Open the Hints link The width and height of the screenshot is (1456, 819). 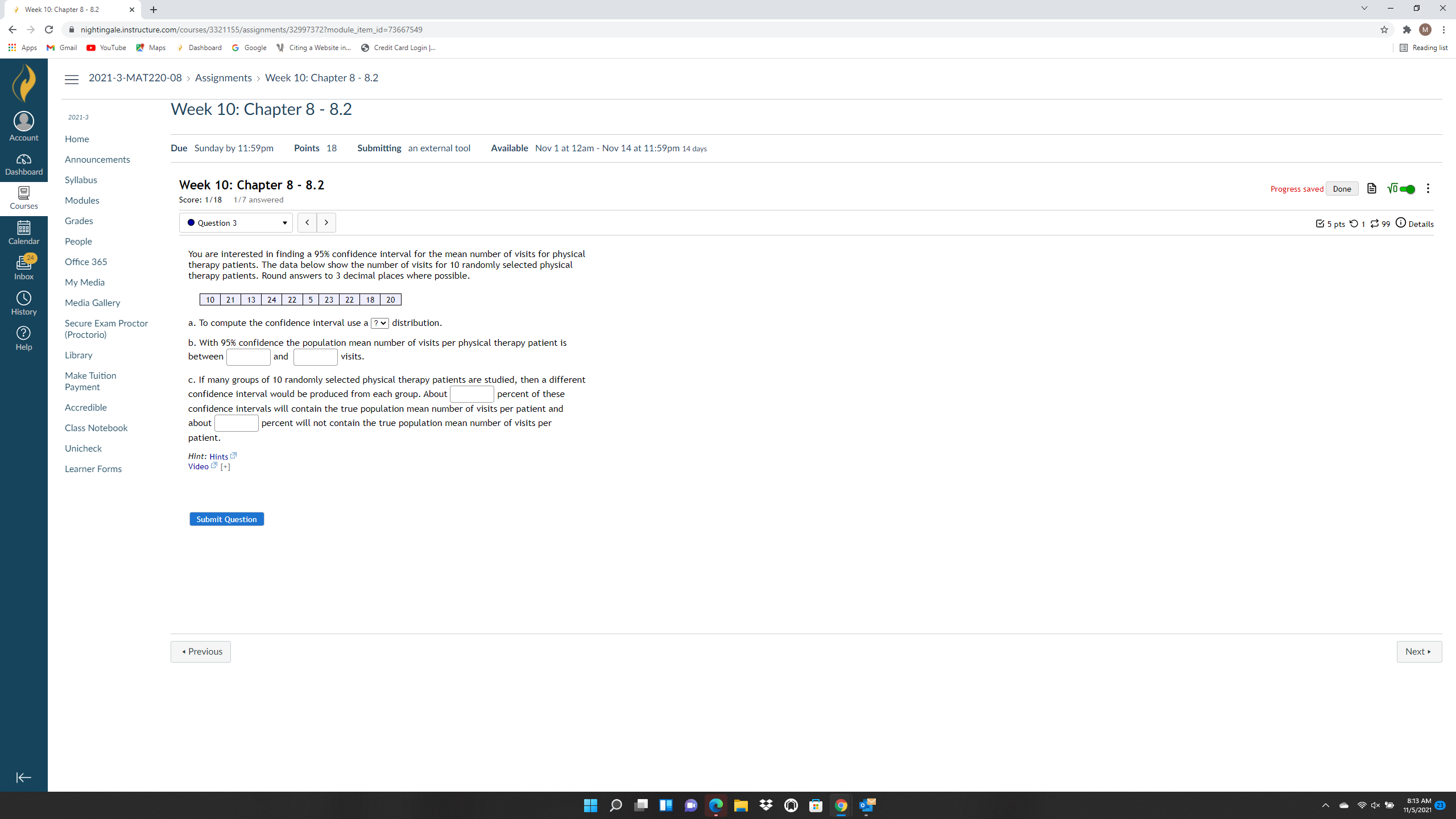[219, 457]
